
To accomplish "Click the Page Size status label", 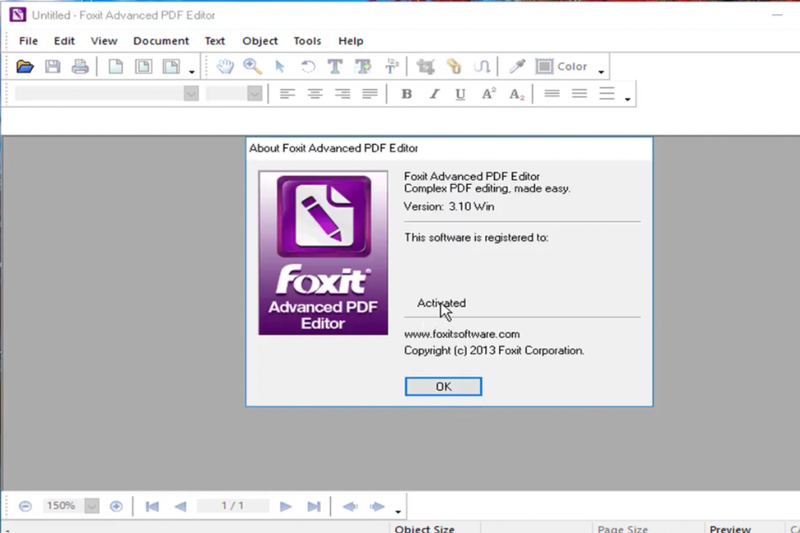I will click(x=622, y=528).
